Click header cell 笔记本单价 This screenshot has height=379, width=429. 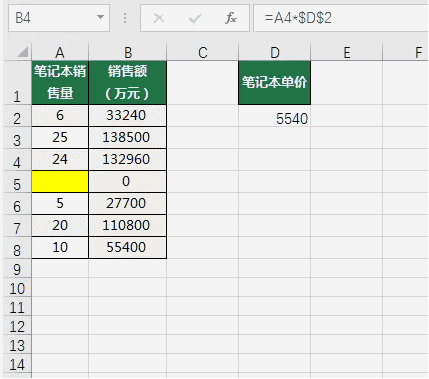coord(275,83)
